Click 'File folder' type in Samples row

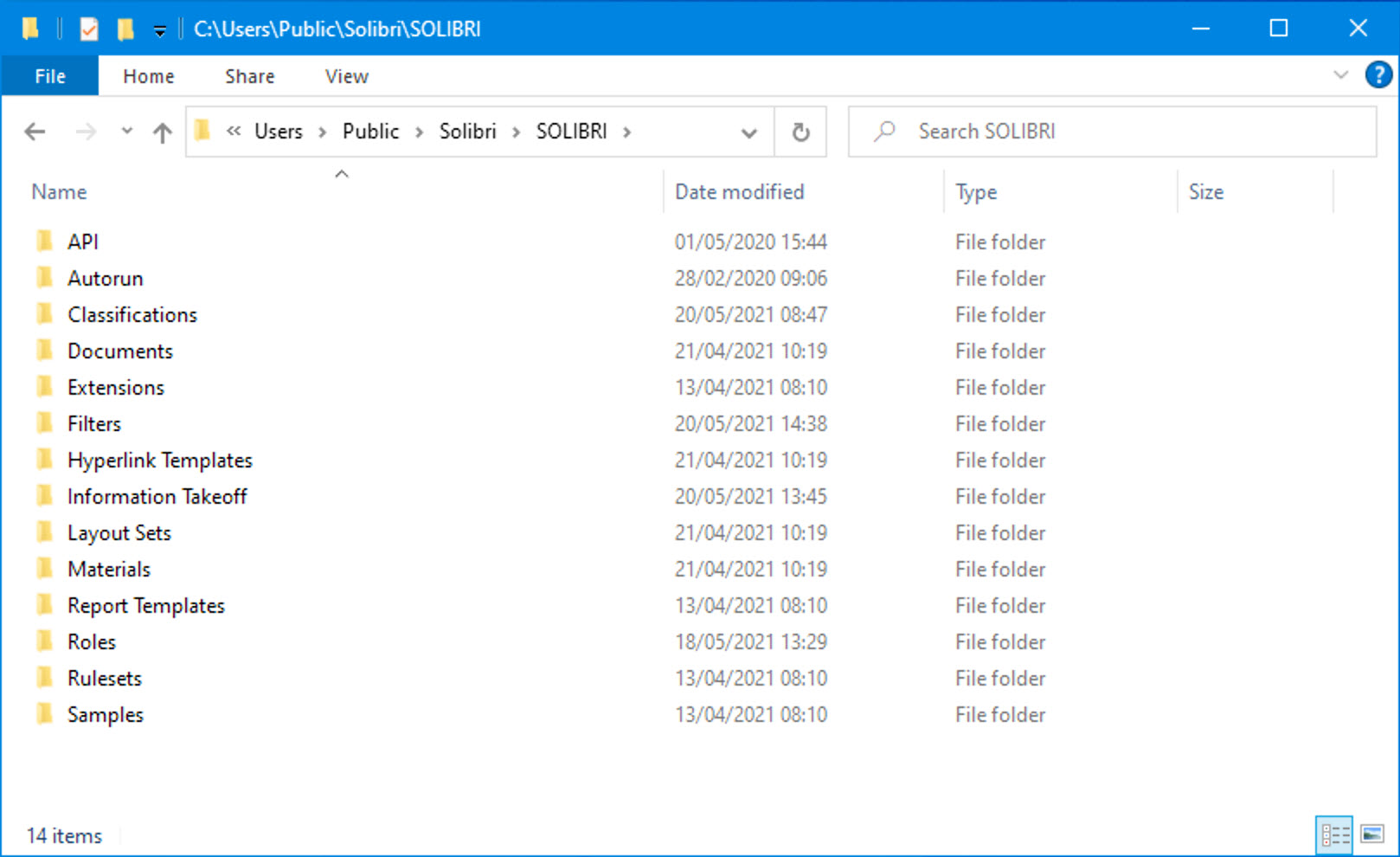(1000, 714)
